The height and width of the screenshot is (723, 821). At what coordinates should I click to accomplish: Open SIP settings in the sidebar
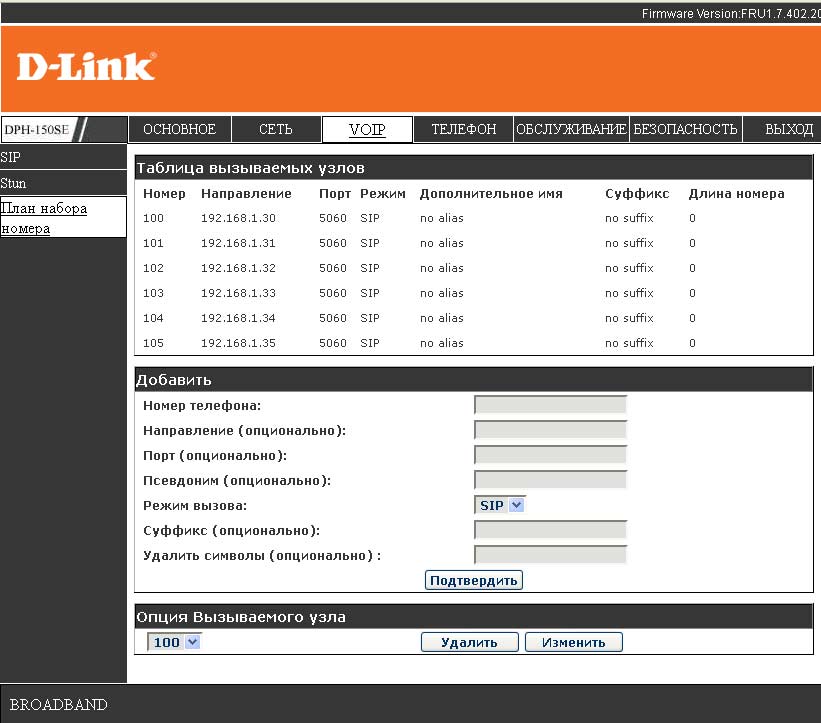(11, 158)
